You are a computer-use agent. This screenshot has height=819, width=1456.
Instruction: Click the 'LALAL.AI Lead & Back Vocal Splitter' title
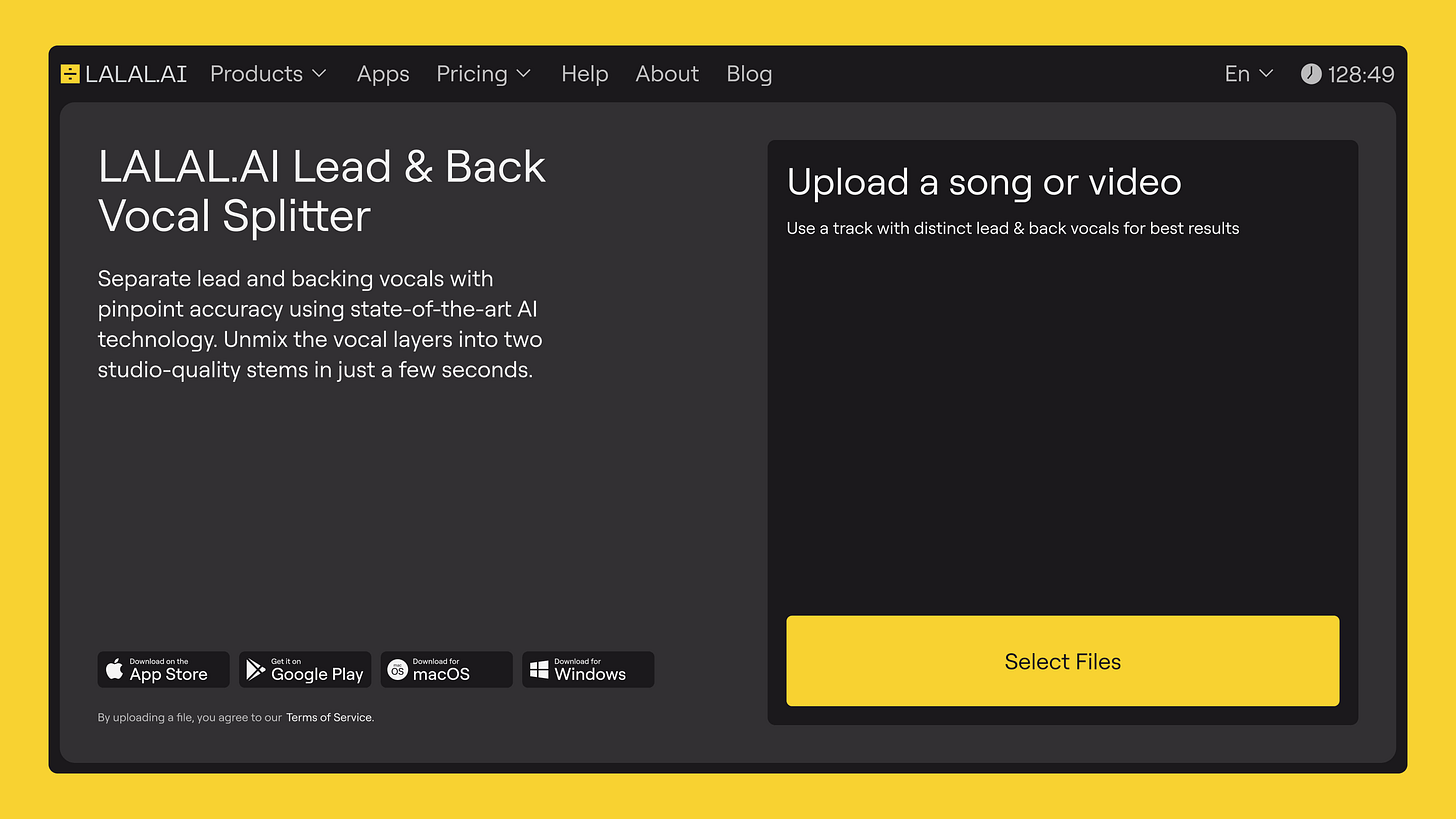point(322,191)
